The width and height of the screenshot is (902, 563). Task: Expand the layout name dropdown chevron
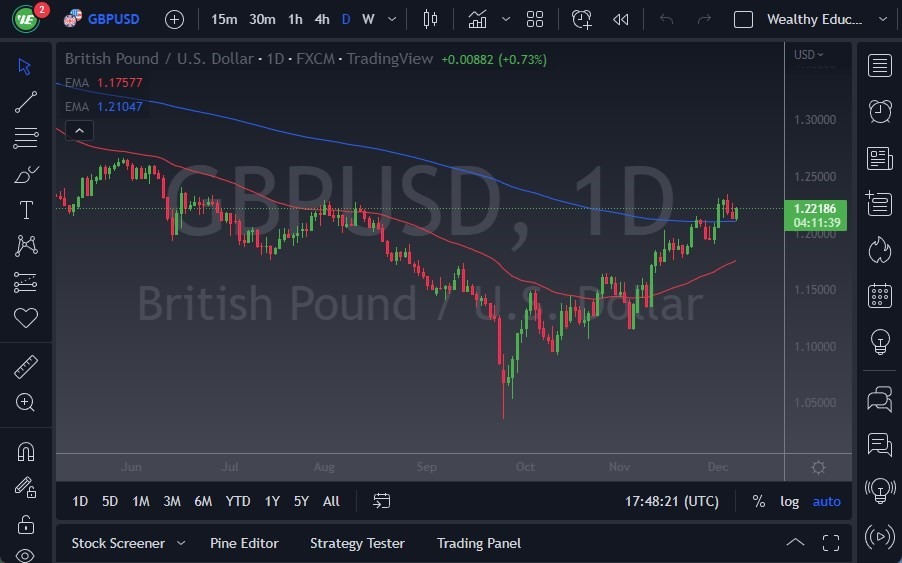click(883, 20)
